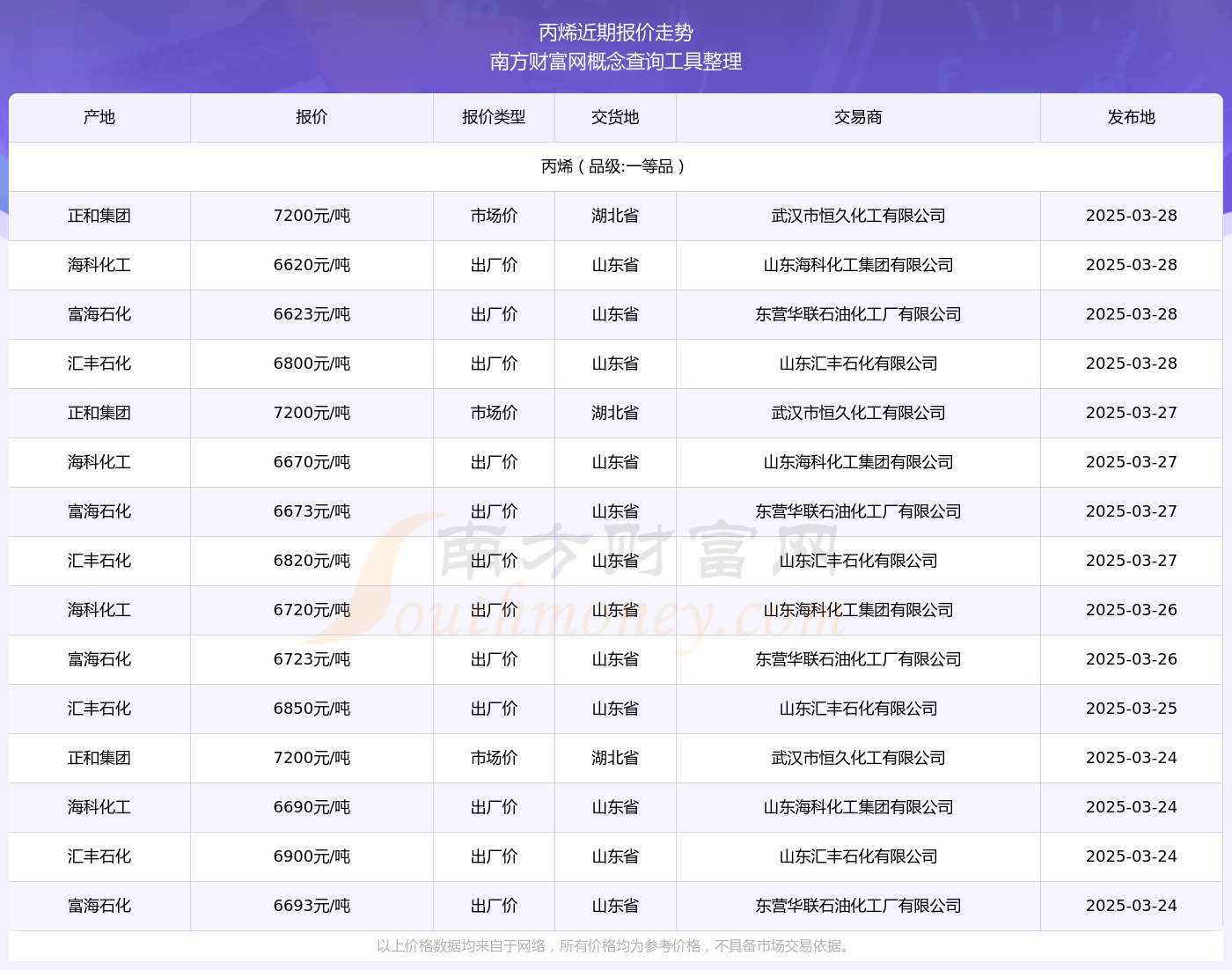Click the subtitle 南方财富网概念查询工具整理
Viewport: 1232px width, 970px height.
(616, 62)
